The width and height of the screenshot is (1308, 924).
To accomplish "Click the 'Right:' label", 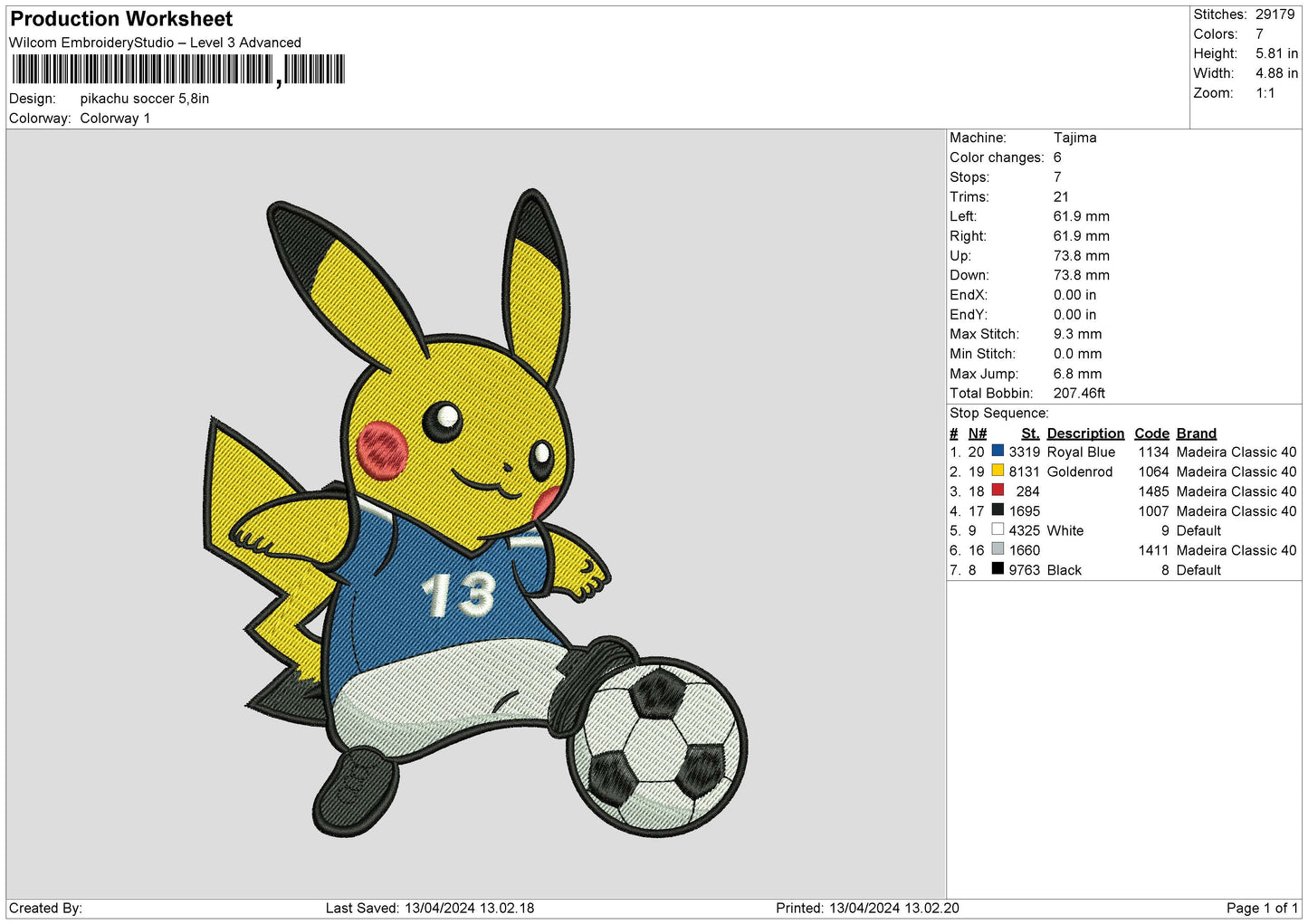I will 968,236.
